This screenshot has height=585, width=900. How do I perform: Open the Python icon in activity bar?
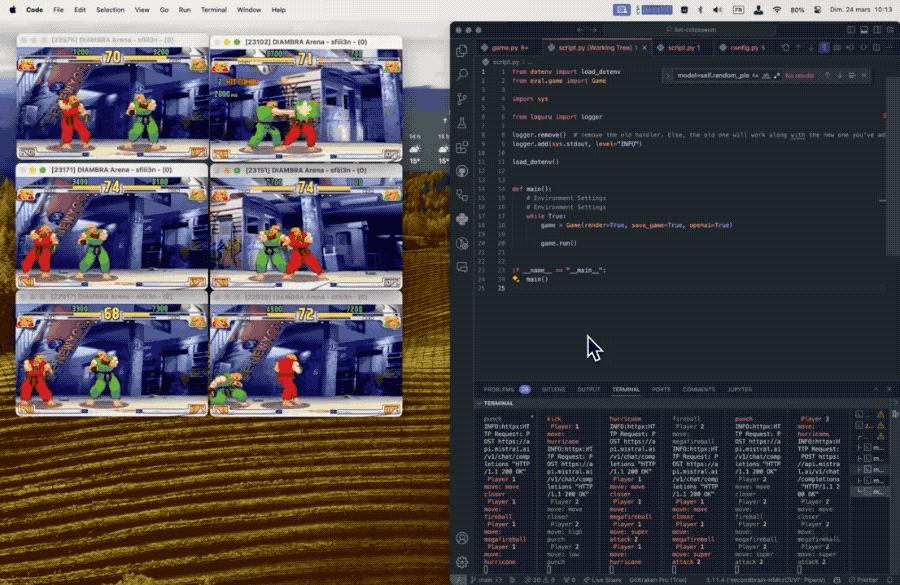pos(462,219)
